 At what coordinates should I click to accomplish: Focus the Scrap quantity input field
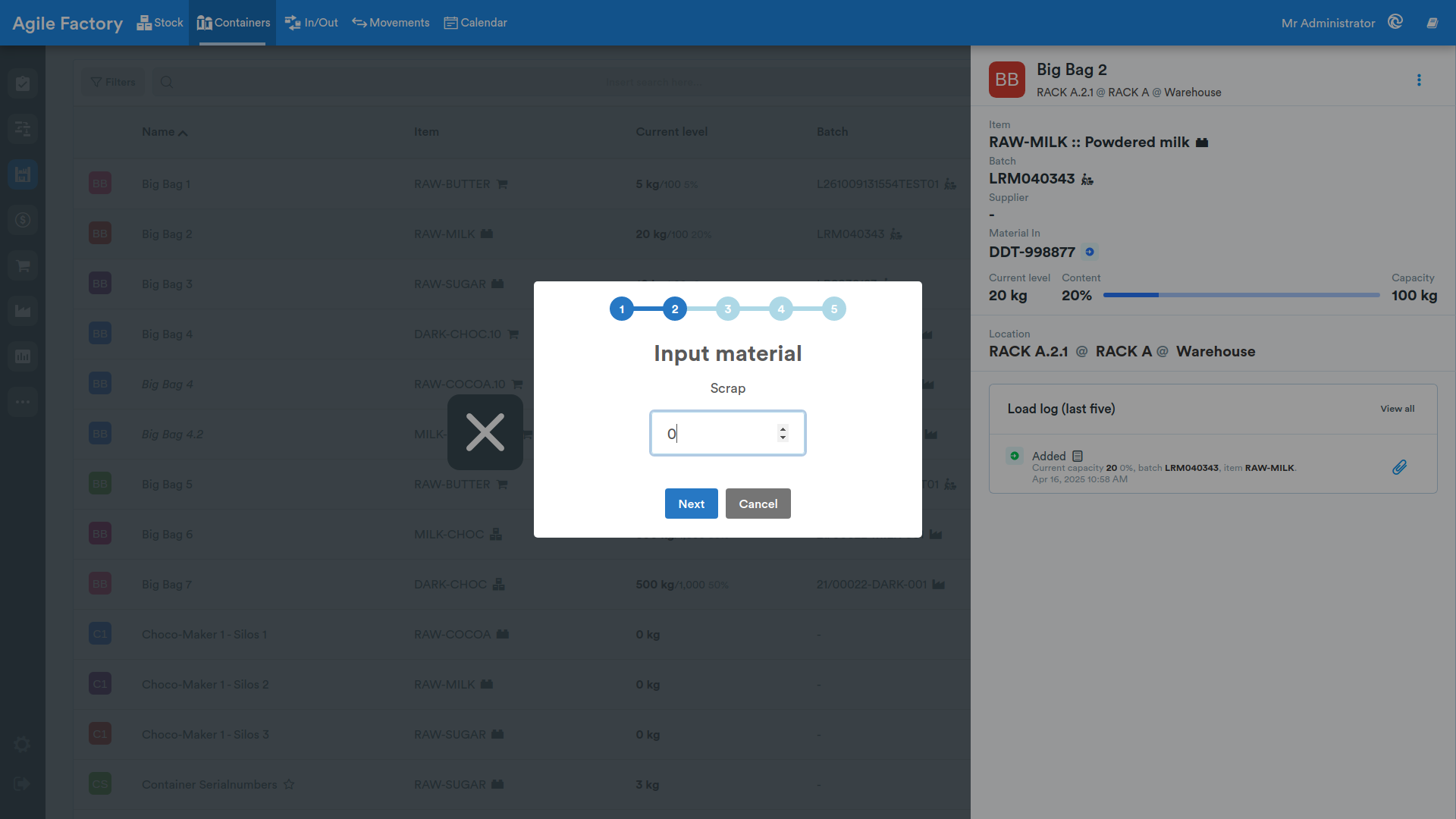click(727, 433)
